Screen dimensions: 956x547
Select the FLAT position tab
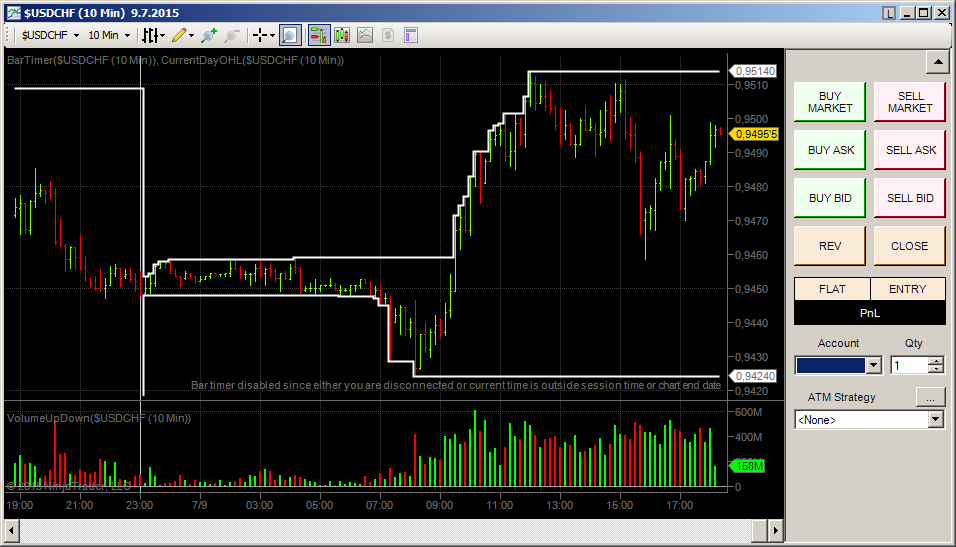832,289
